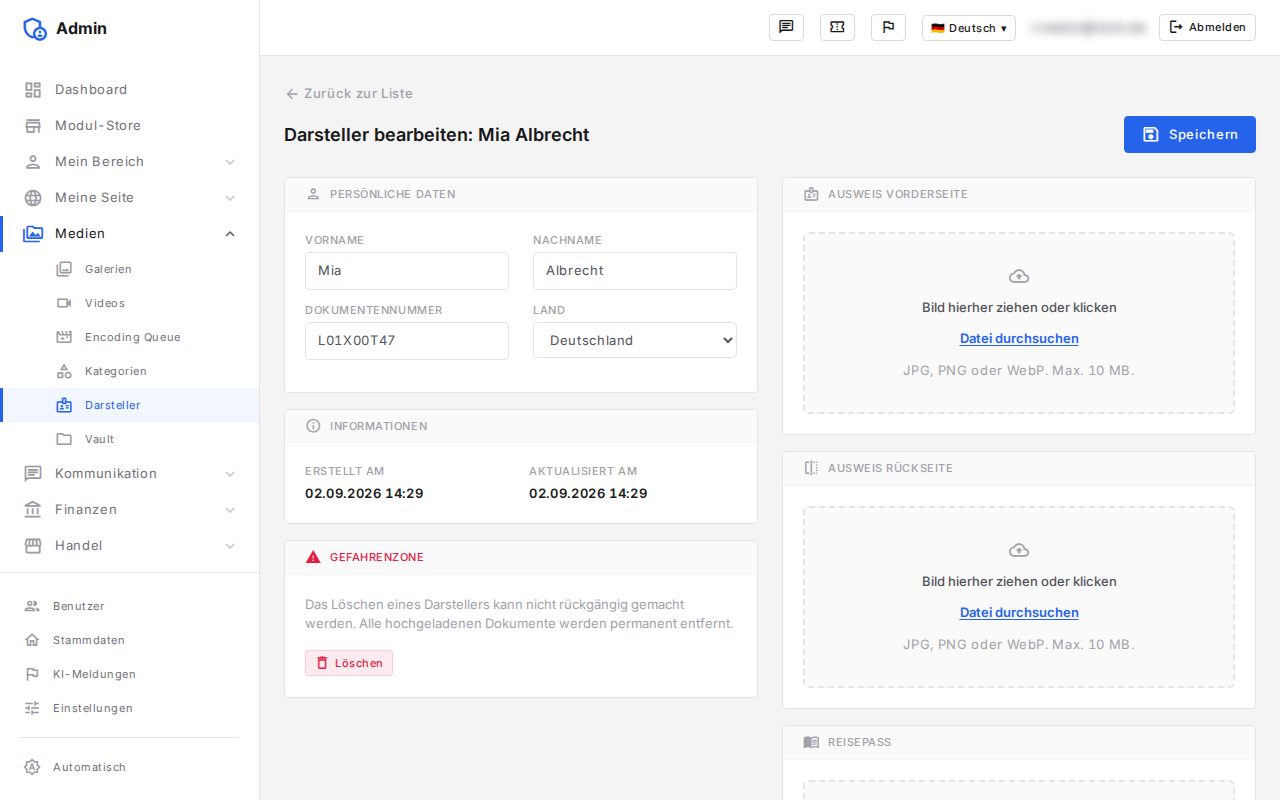Go back via Zurück zur Liste
The image size is (1280, 800).
[349, 93]
